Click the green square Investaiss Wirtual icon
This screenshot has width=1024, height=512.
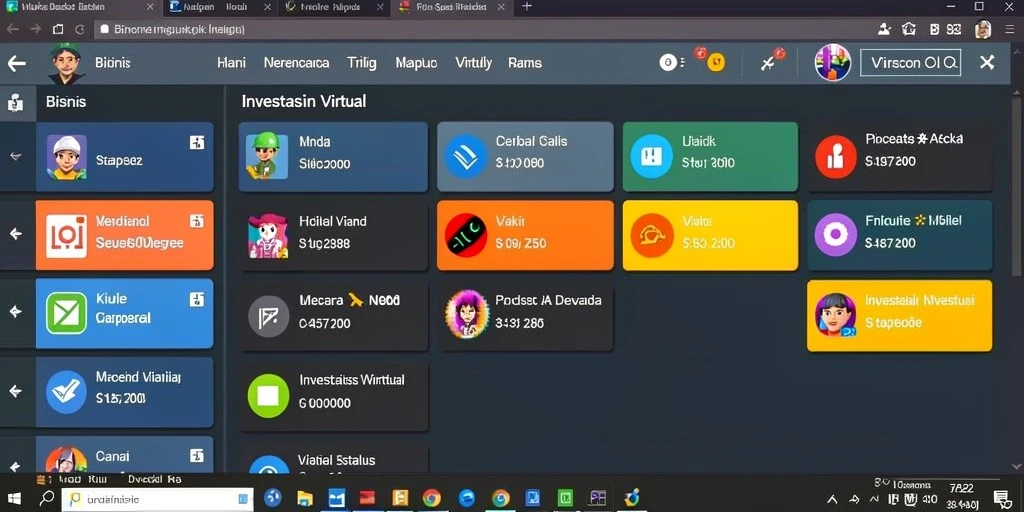pyautogui.click(x=268, y=396)
